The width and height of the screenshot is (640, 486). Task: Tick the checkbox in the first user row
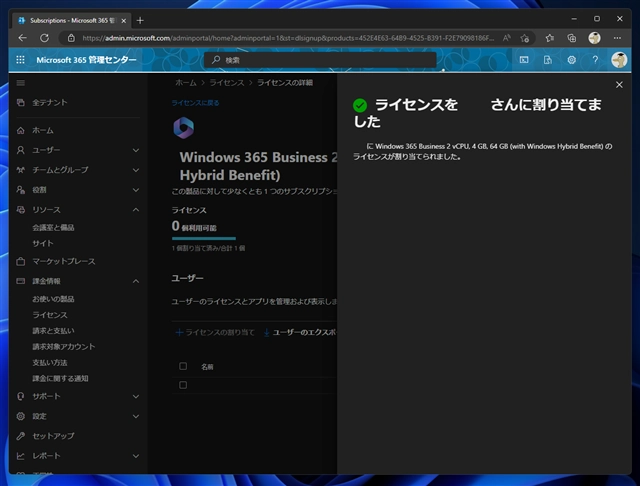point(183,385)
